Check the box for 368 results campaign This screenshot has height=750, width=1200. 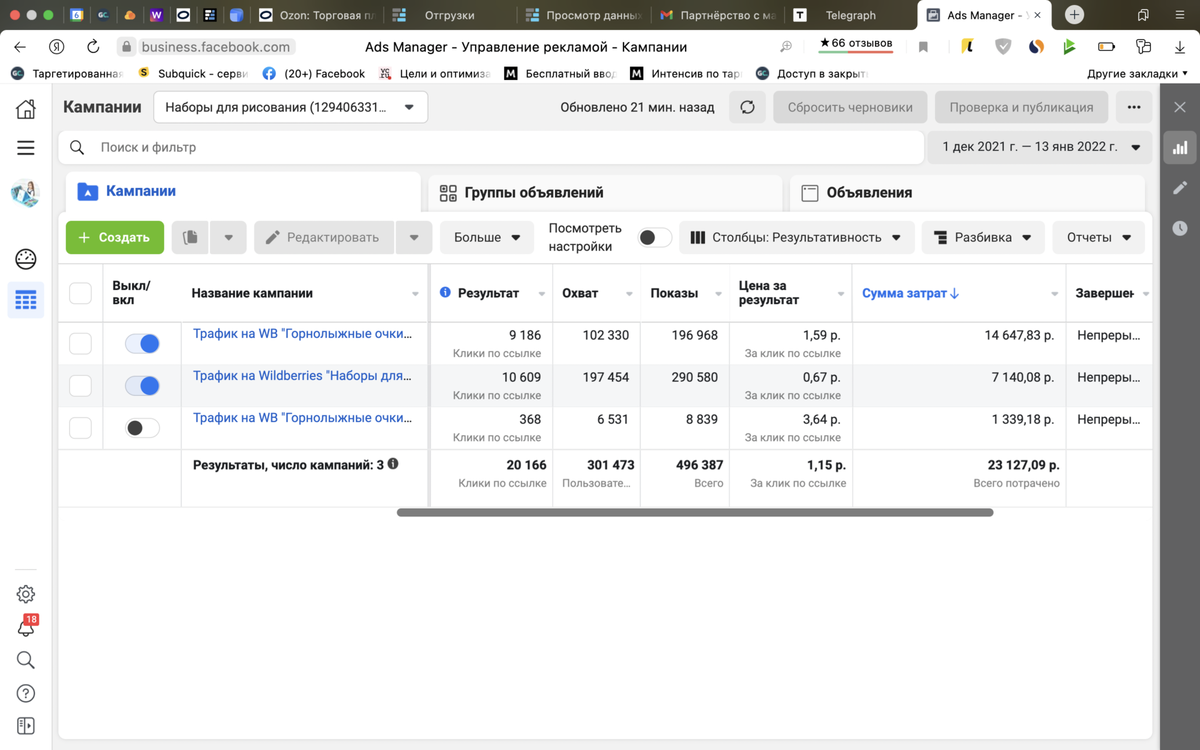[80, 428]
